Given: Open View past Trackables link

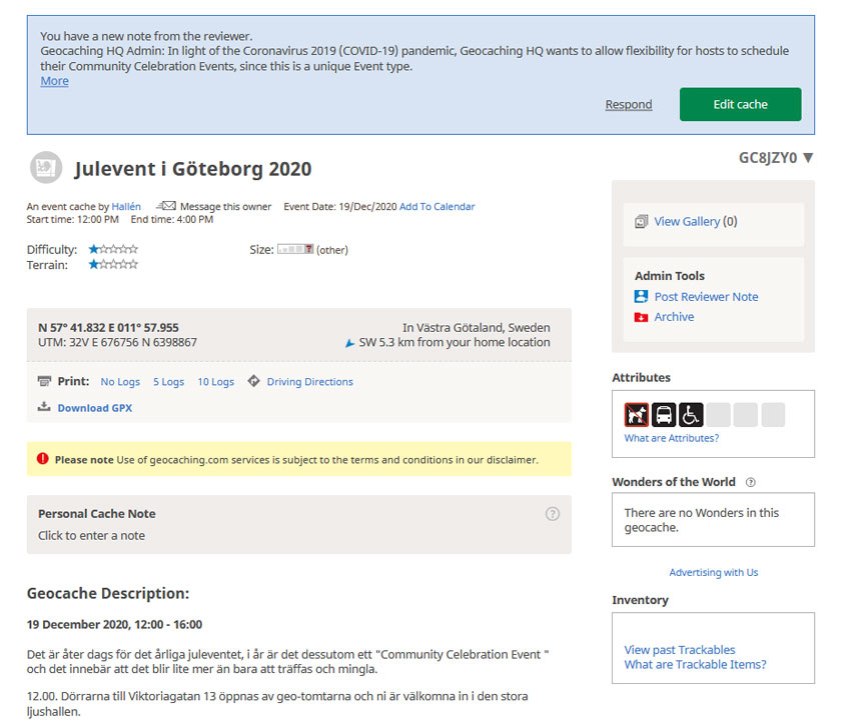Looking at the screenshot, I should (x=679, y=650).
